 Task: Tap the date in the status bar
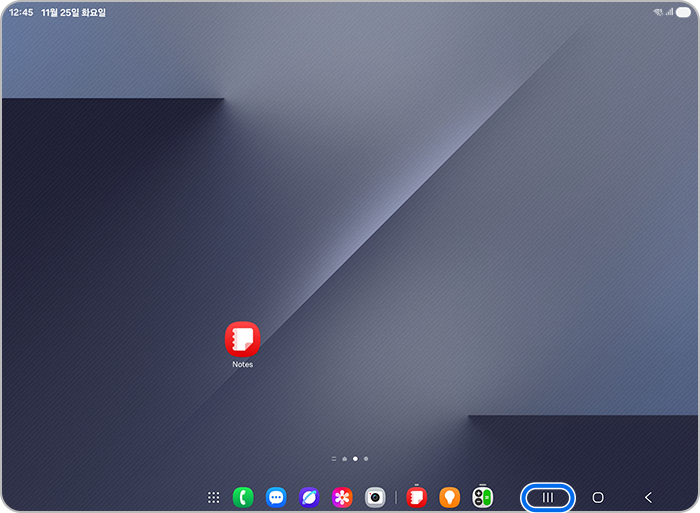click(74, 13)
